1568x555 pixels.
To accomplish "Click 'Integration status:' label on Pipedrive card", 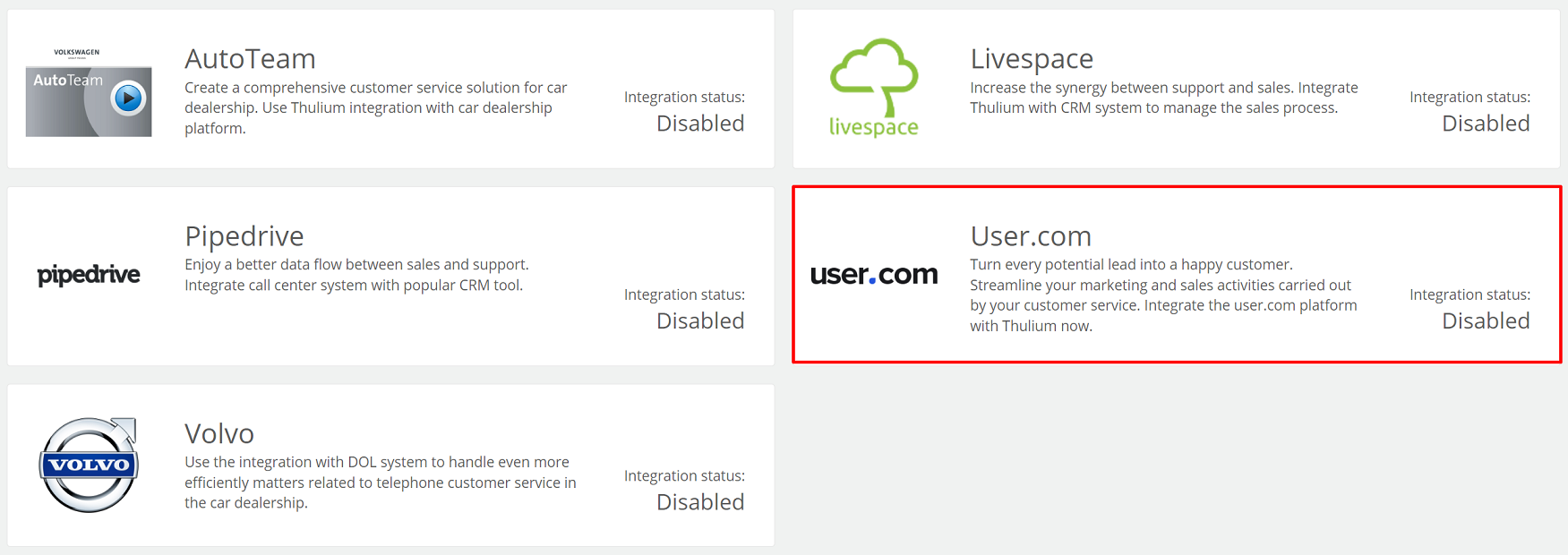I will pos(684,295).
